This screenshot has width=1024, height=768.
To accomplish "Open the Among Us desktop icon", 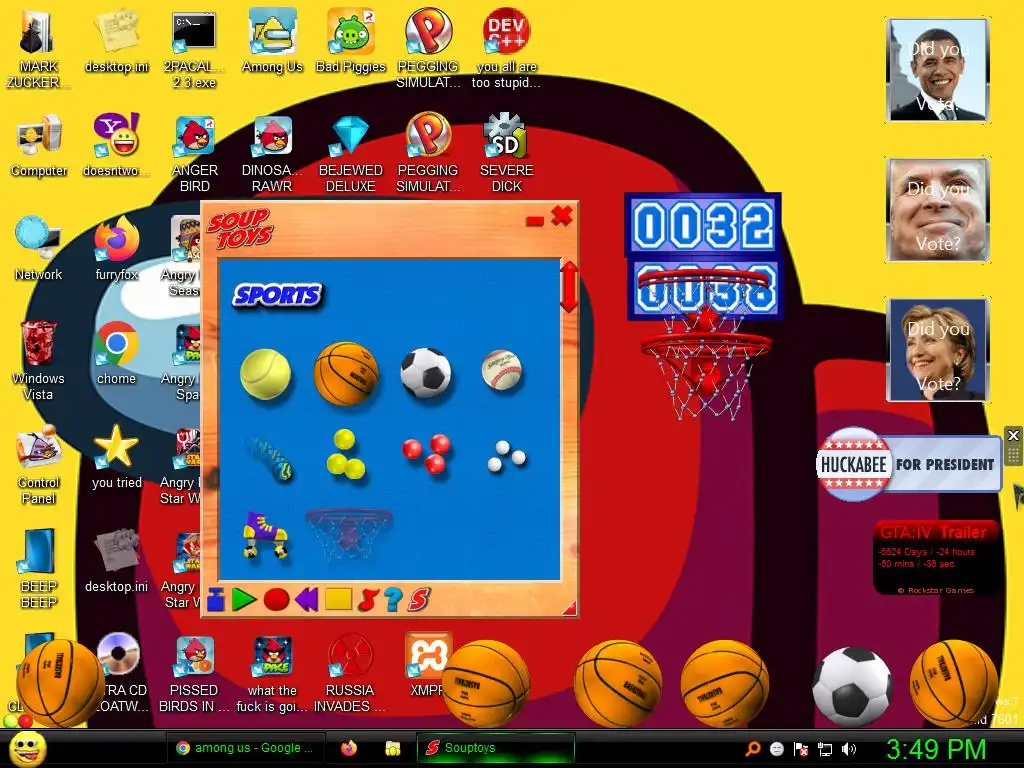I will (x=272, y=40).
